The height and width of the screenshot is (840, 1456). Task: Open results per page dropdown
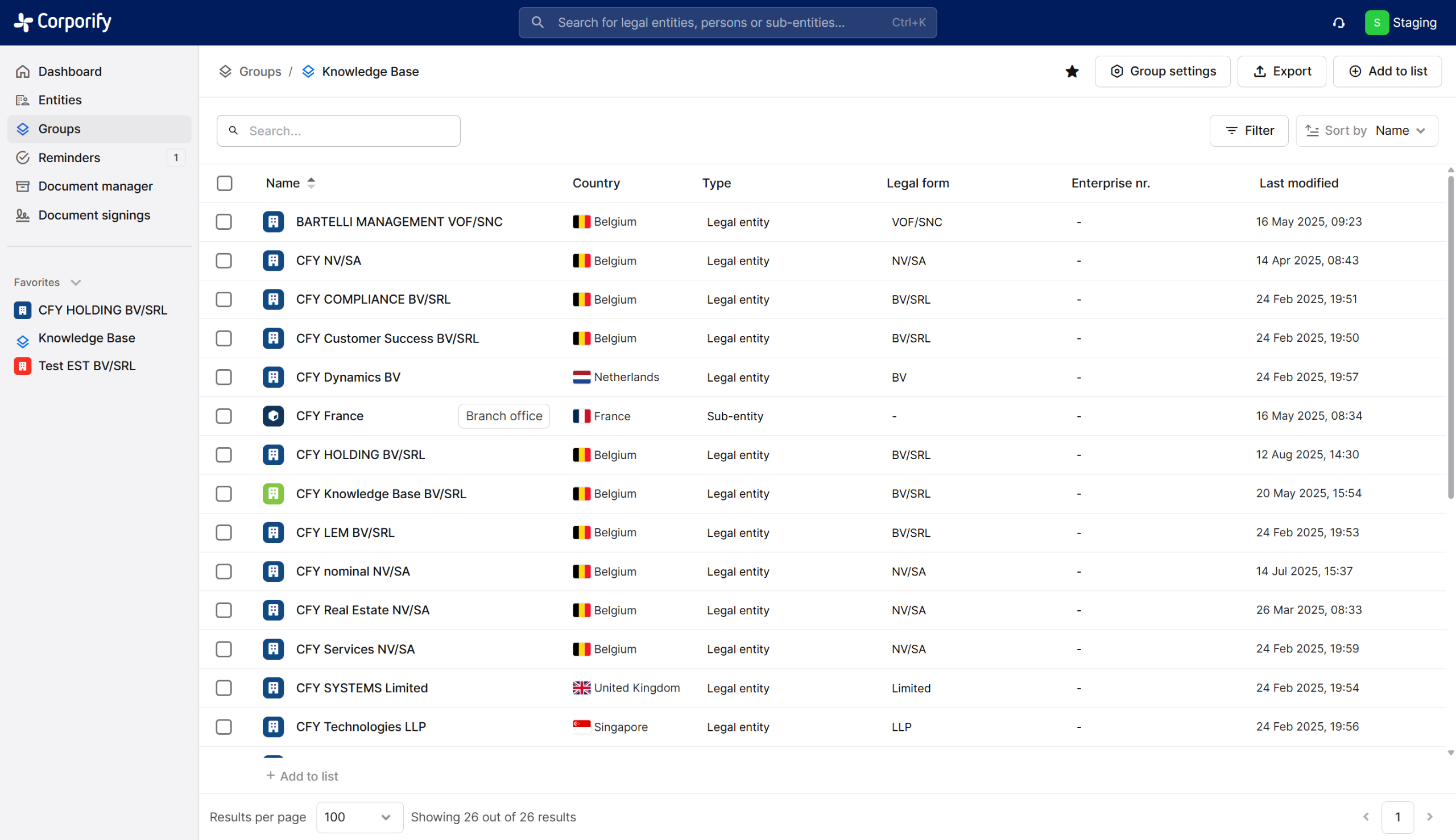(359, 817)
